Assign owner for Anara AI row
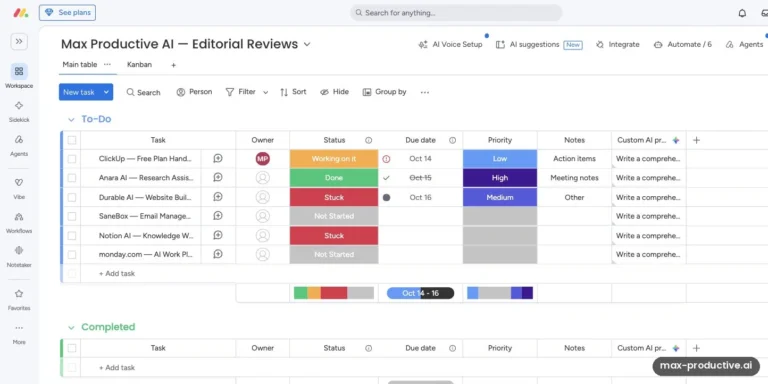Screen dimensions: 768x384 (263, 178)
